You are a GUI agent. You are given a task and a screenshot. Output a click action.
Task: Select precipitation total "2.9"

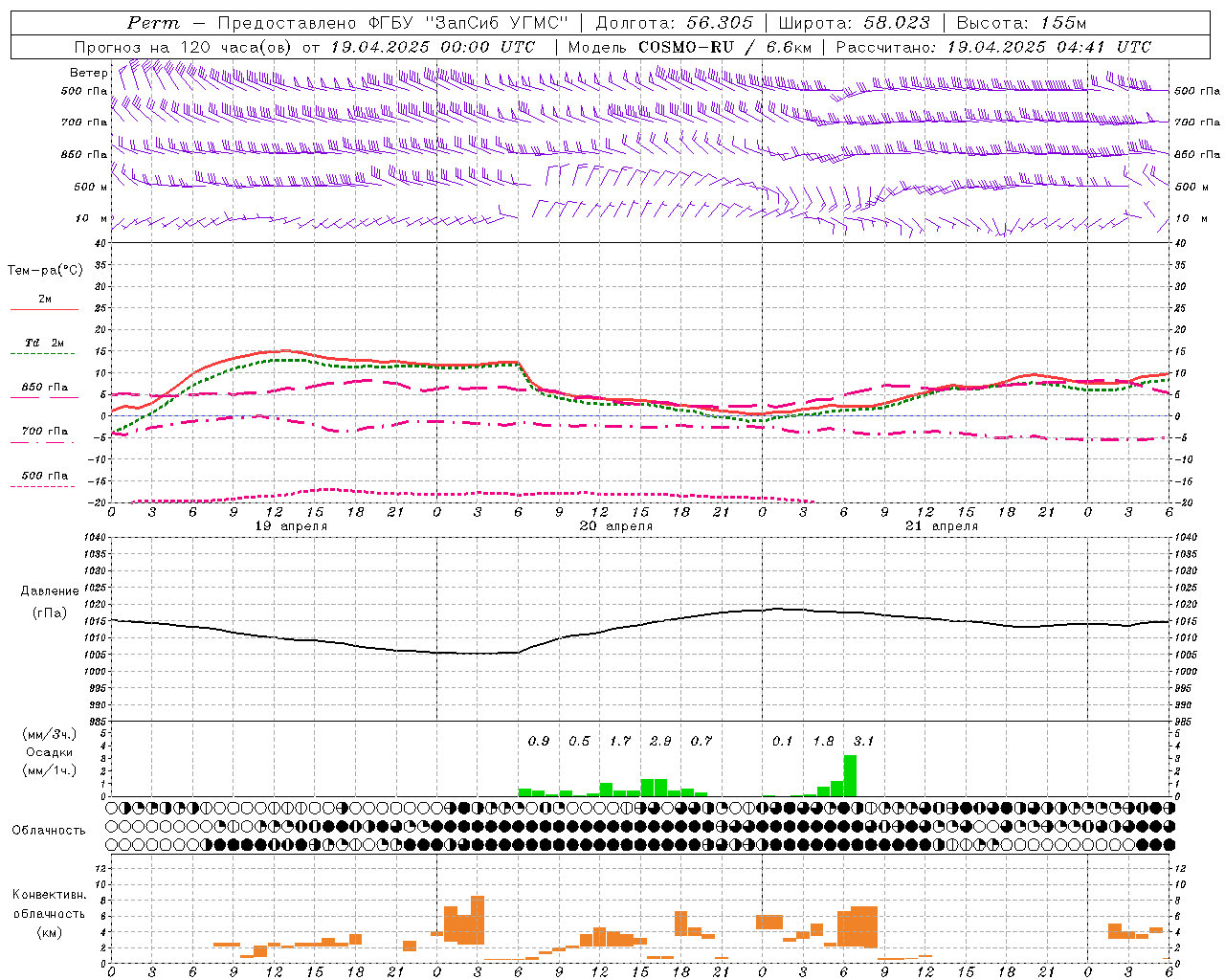pyautogui.click(x=660, y=742)
